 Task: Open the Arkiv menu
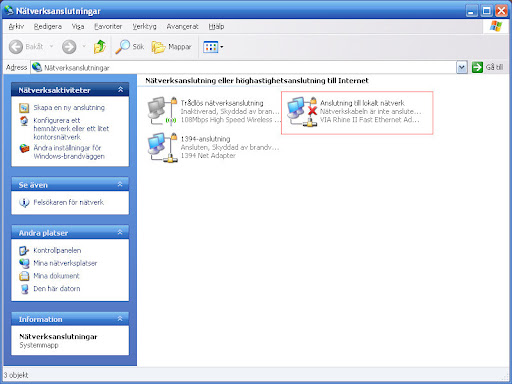click(16, 26)
